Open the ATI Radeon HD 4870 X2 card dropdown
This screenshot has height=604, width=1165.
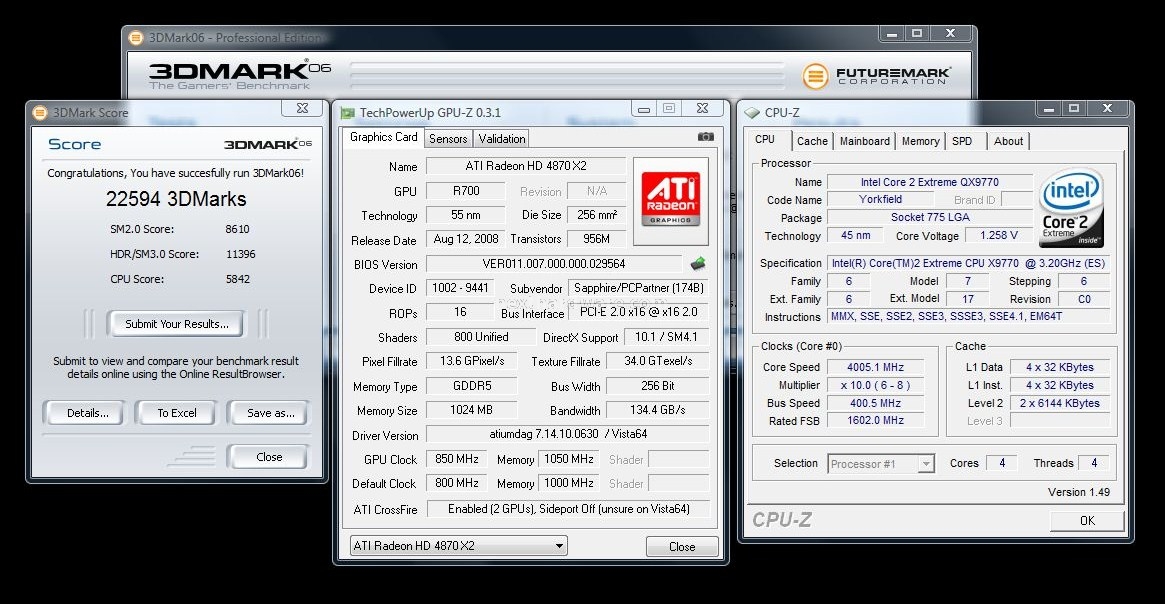(458, 546)
